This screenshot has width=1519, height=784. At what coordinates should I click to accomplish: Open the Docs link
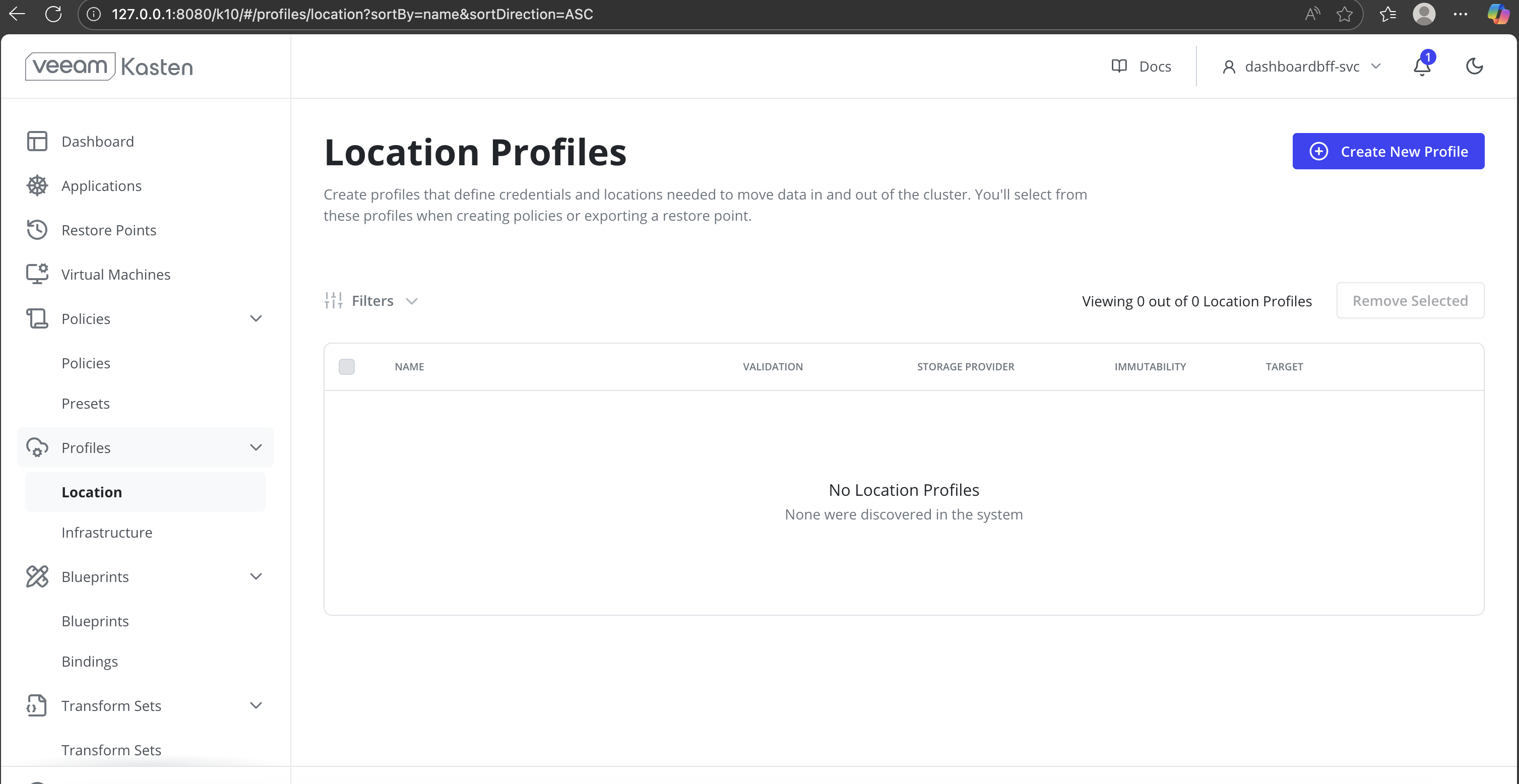pos(1142,67)
